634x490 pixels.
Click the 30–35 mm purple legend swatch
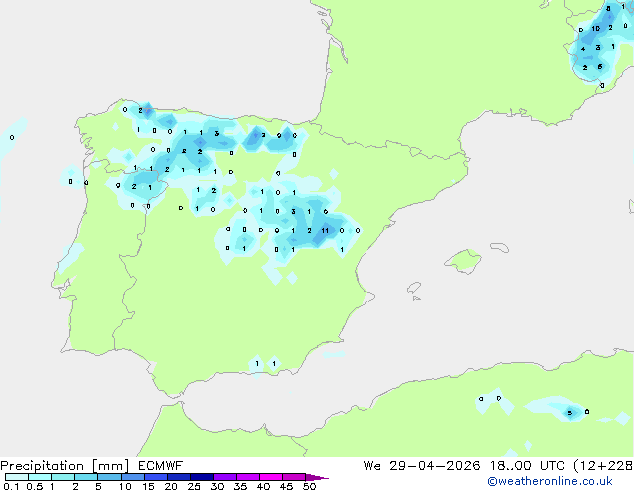click(x=224, y=477)
